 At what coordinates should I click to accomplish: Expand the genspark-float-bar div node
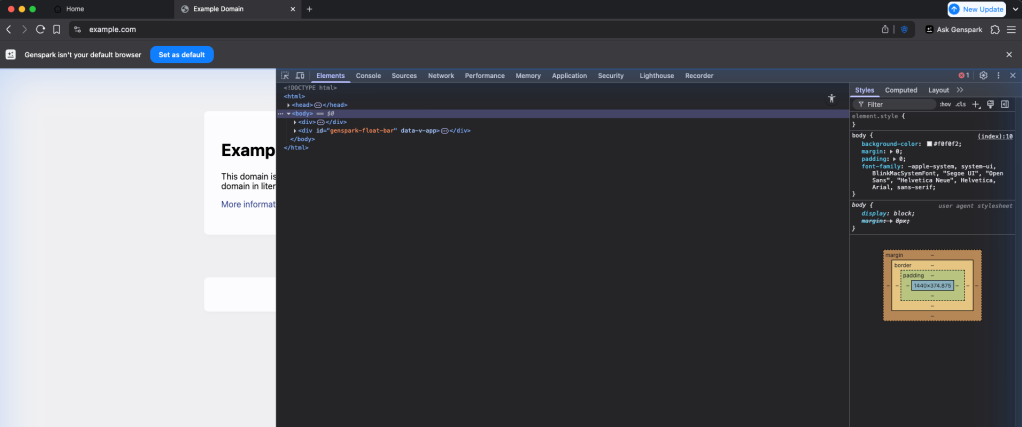pyautogui.click(x=295, y=130)
